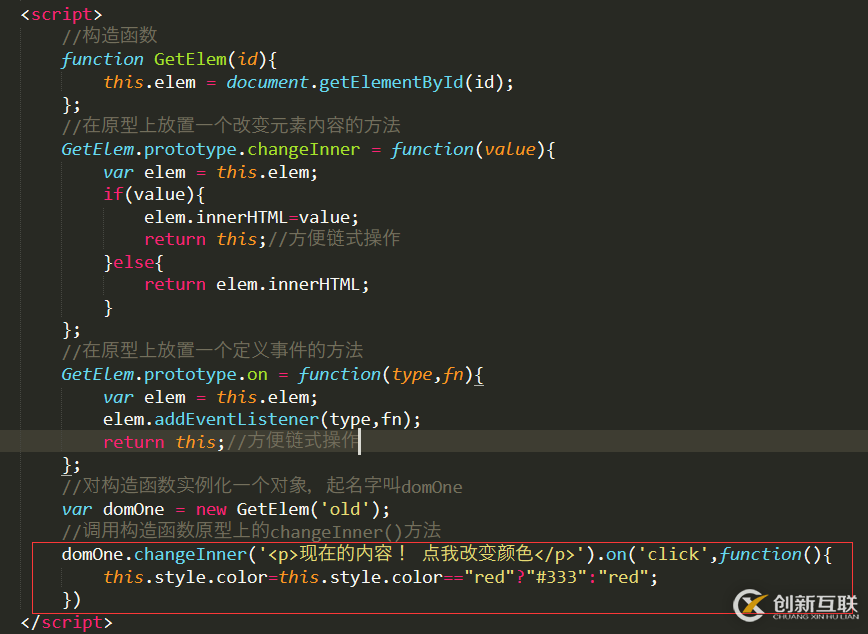Click the return elem.innerHTML; statement

[x=256, y=285]
